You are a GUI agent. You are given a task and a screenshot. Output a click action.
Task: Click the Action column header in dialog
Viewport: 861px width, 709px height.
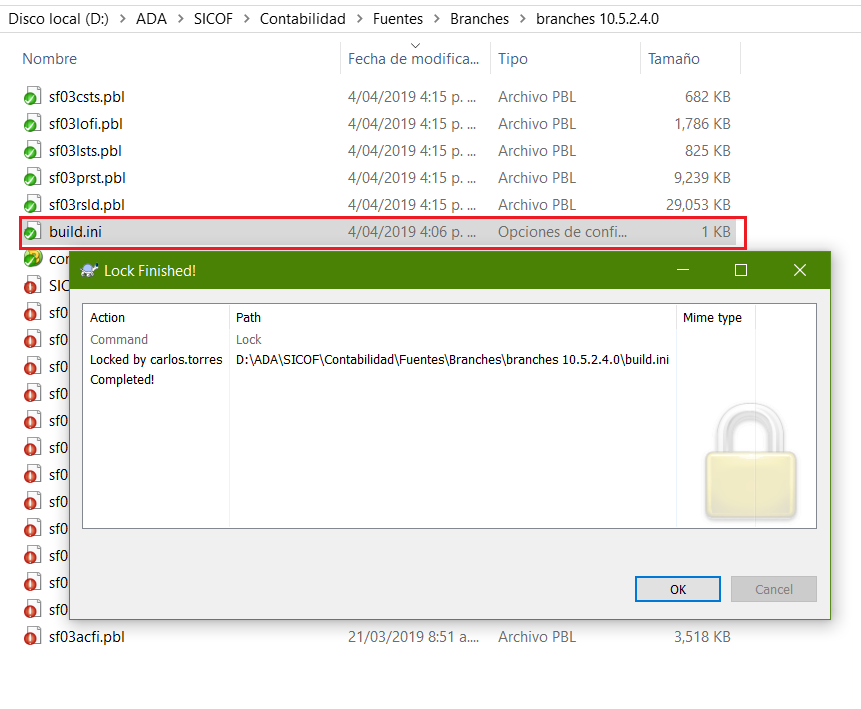(x=108, y=317)
